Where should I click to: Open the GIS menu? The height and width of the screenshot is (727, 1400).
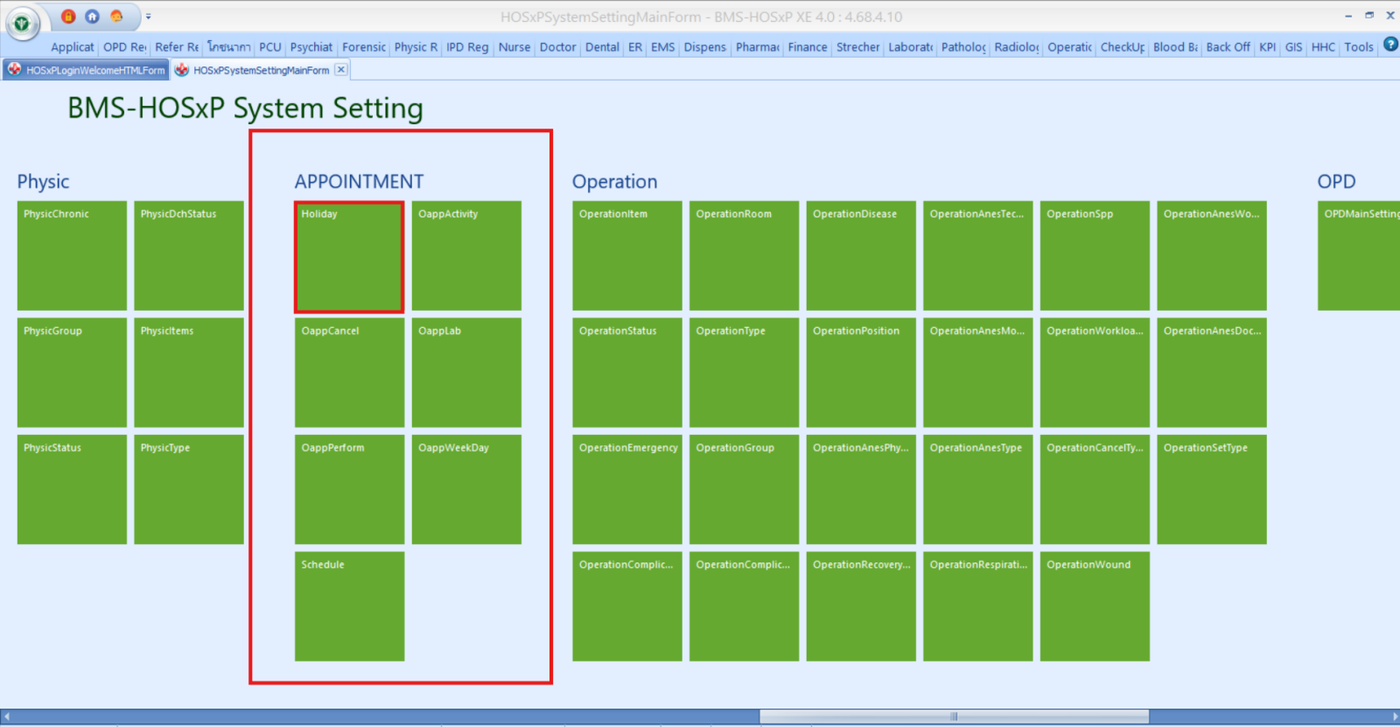click(1294, 47)
